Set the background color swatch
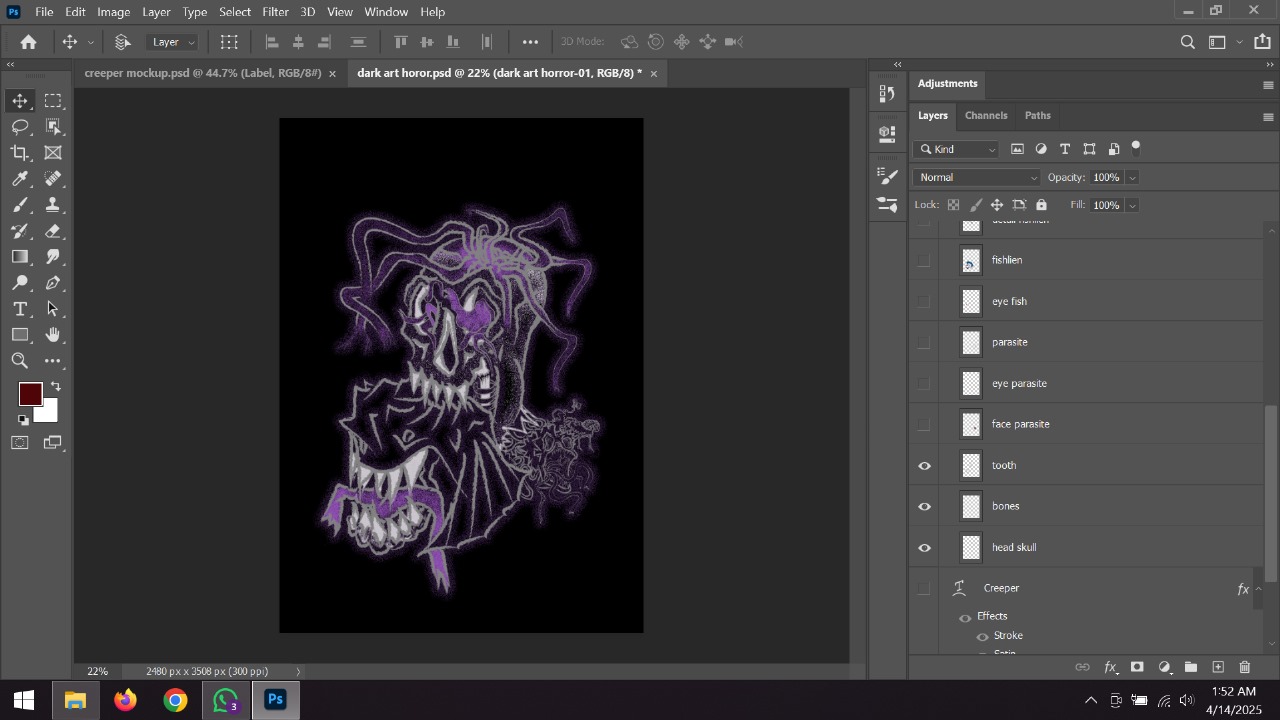Viewport: 1280px width, 720px height. pyautogui.click(x=49, y=414)
